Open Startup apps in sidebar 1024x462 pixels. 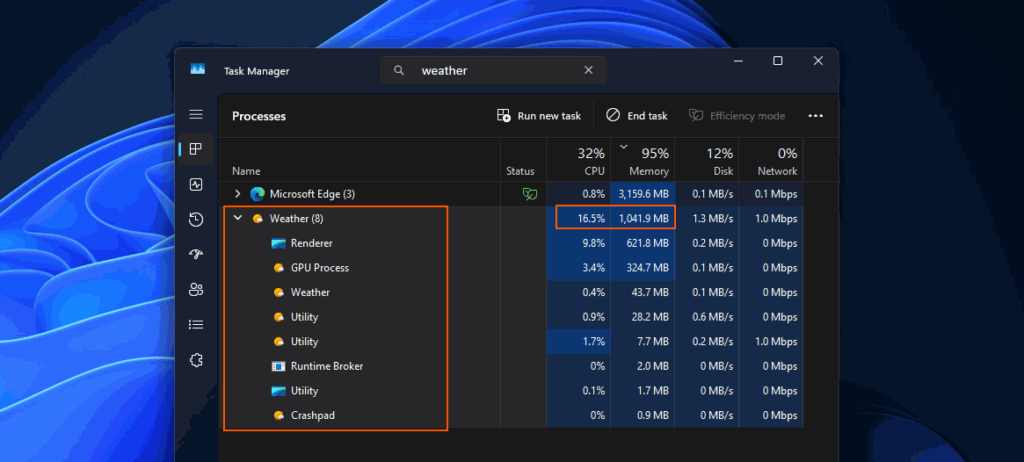pyautogui.click(x=196, y=254)
